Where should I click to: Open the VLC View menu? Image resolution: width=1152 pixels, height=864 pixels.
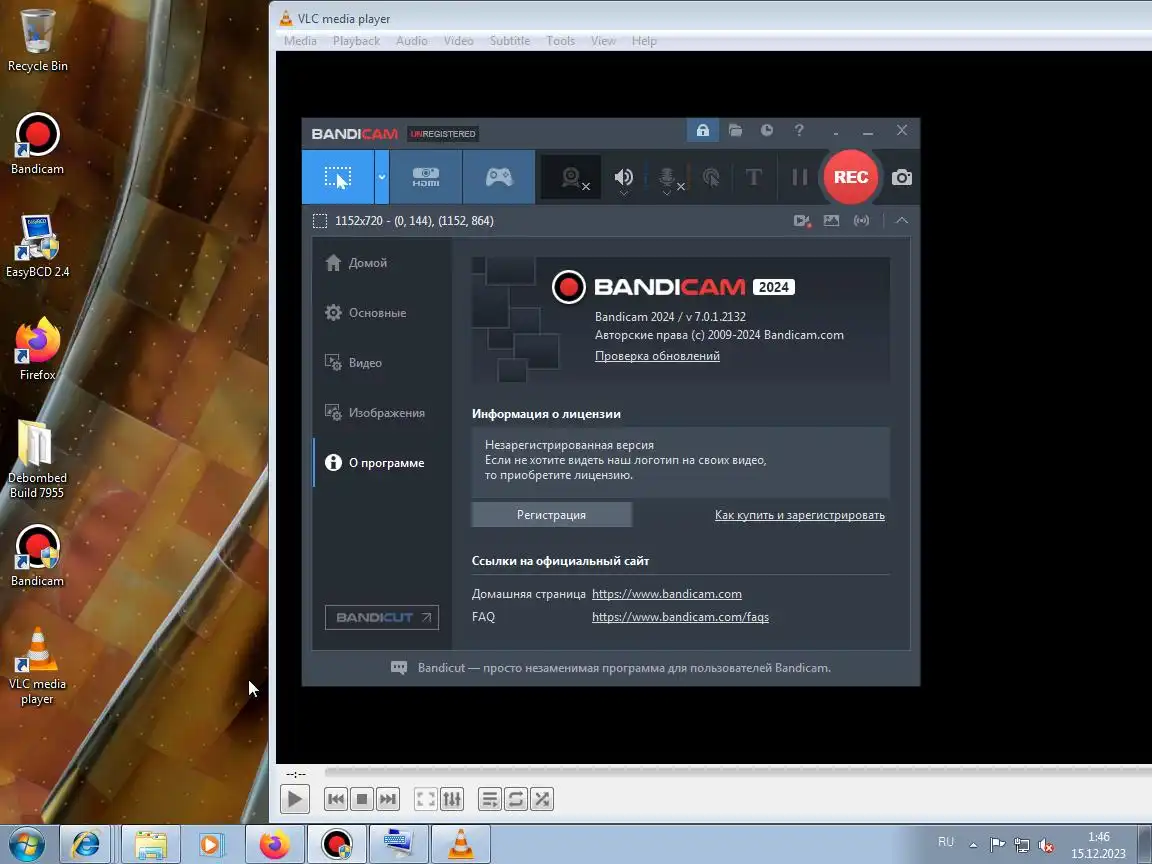603,40
